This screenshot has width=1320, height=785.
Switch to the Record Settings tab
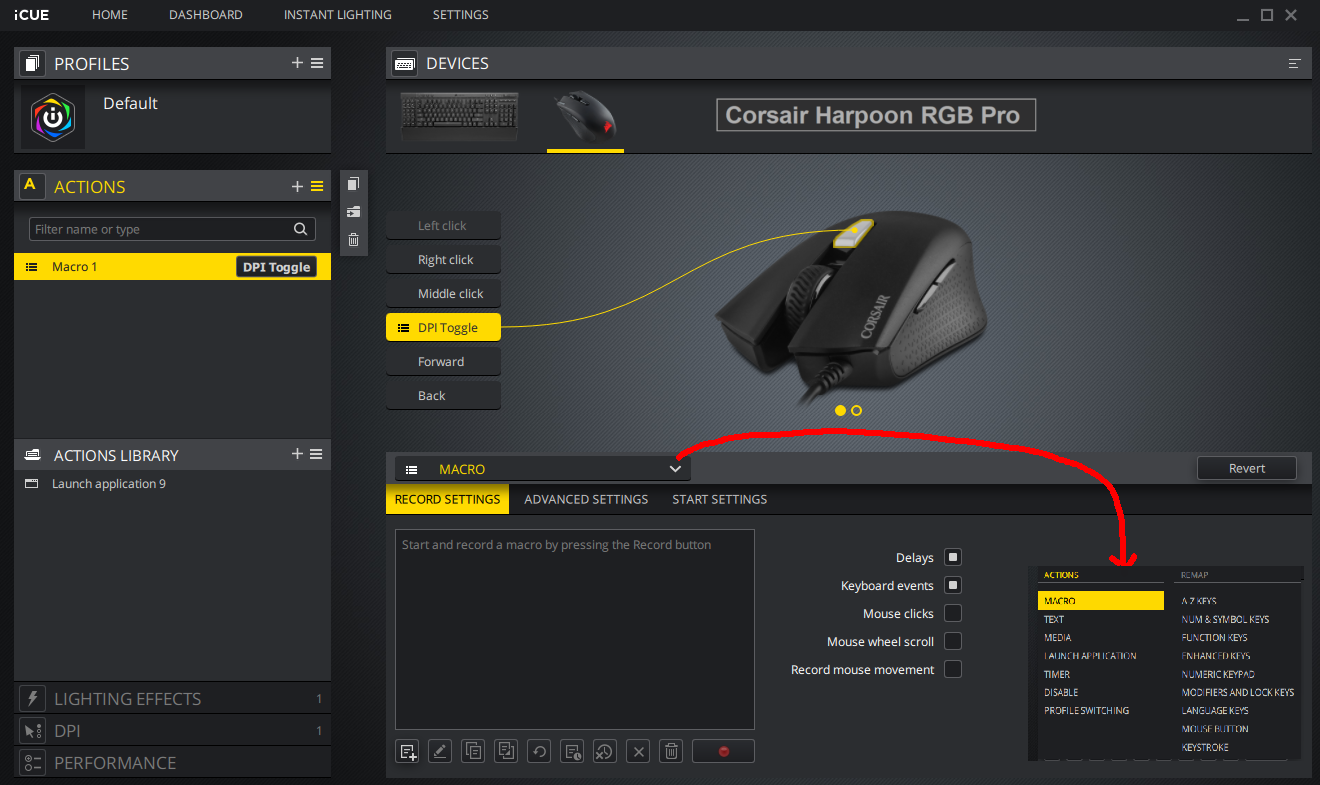point(448,499)
